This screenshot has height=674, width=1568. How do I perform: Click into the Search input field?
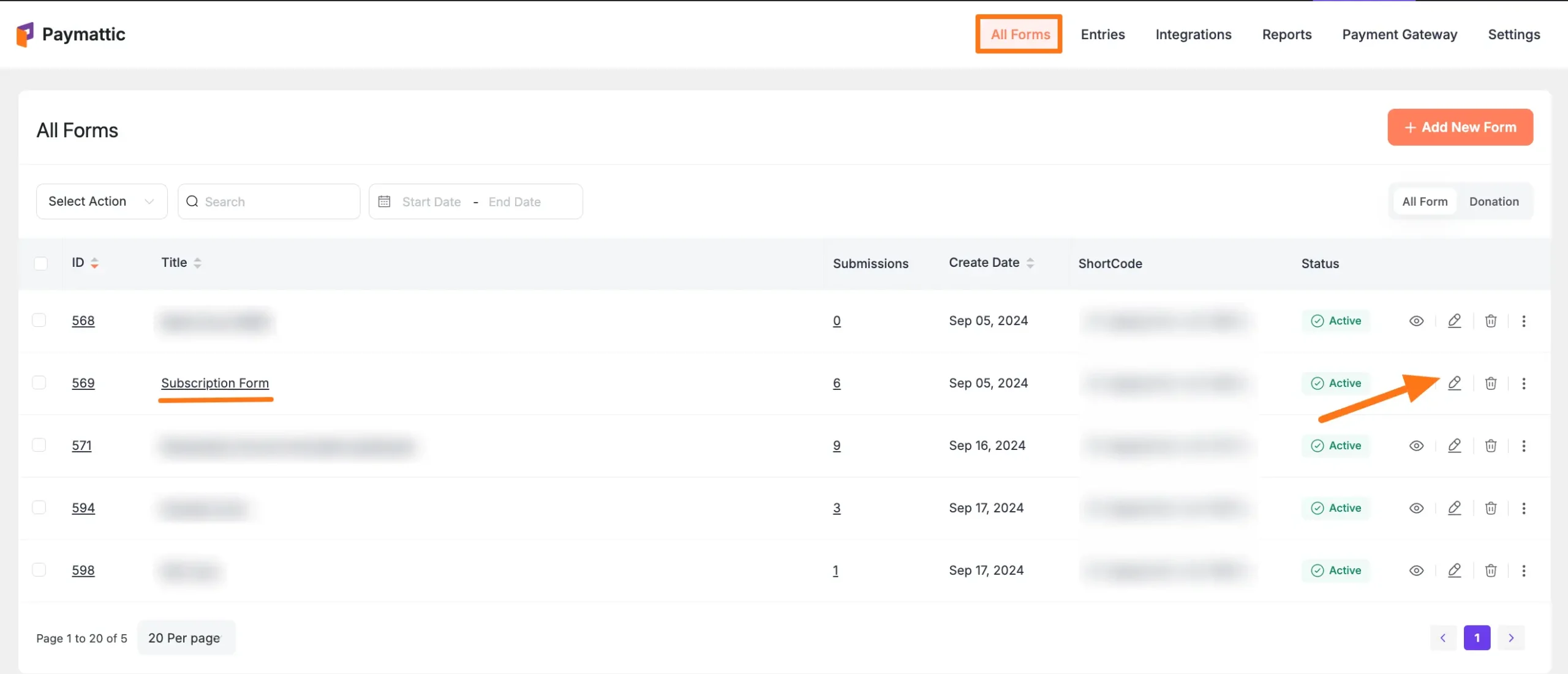276,201
